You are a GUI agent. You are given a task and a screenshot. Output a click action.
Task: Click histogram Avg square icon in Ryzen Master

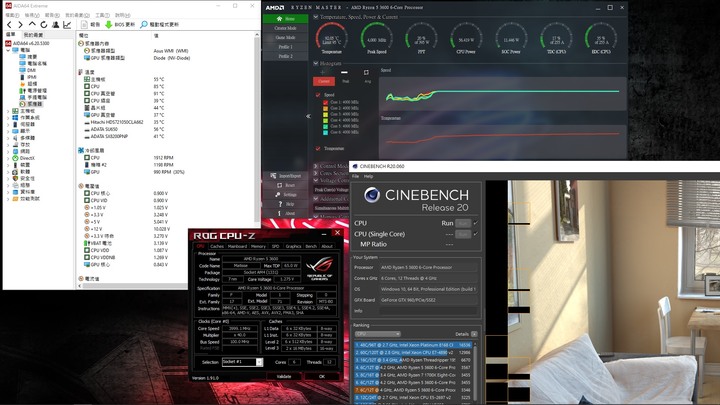pyautogui.click(x=366, y=73)
